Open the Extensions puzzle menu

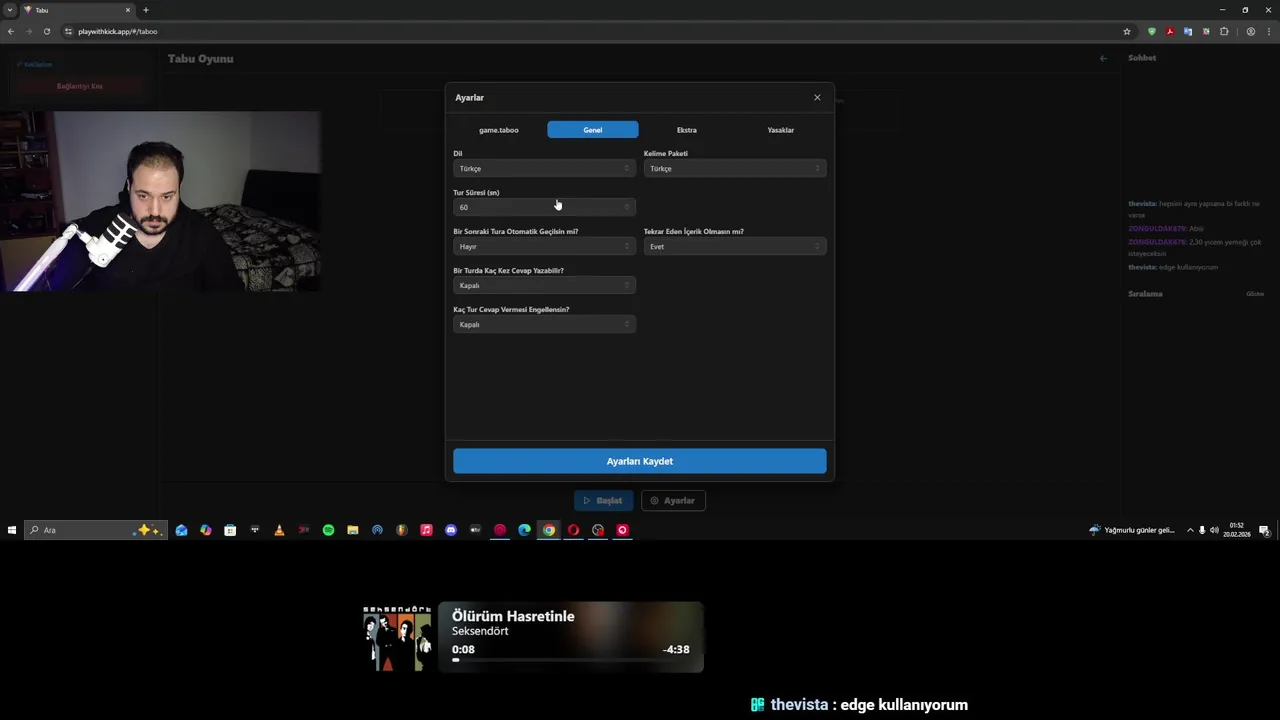[1224, 31]
